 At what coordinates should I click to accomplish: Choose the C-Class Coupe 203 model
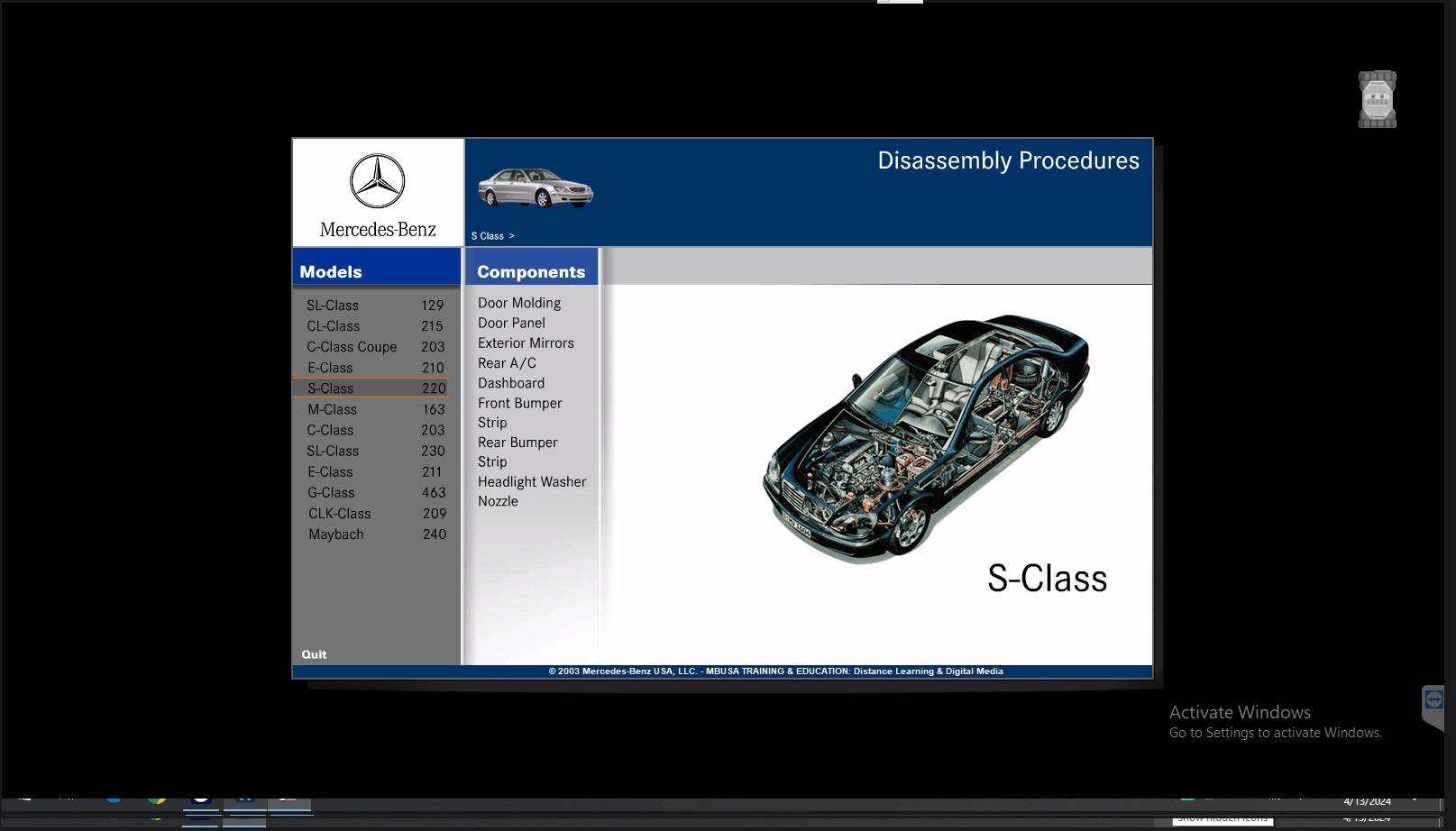pos(375,347)
